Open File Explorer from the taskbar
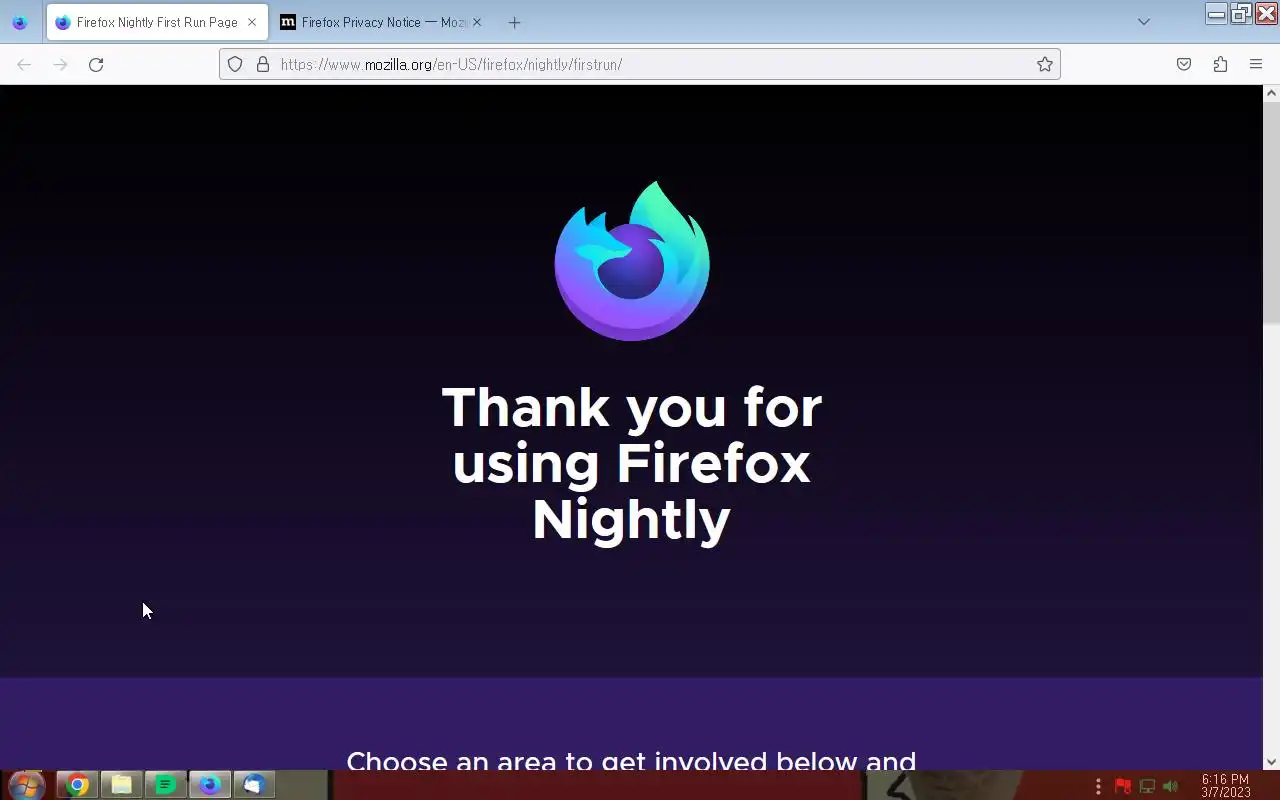 point(121,785)
